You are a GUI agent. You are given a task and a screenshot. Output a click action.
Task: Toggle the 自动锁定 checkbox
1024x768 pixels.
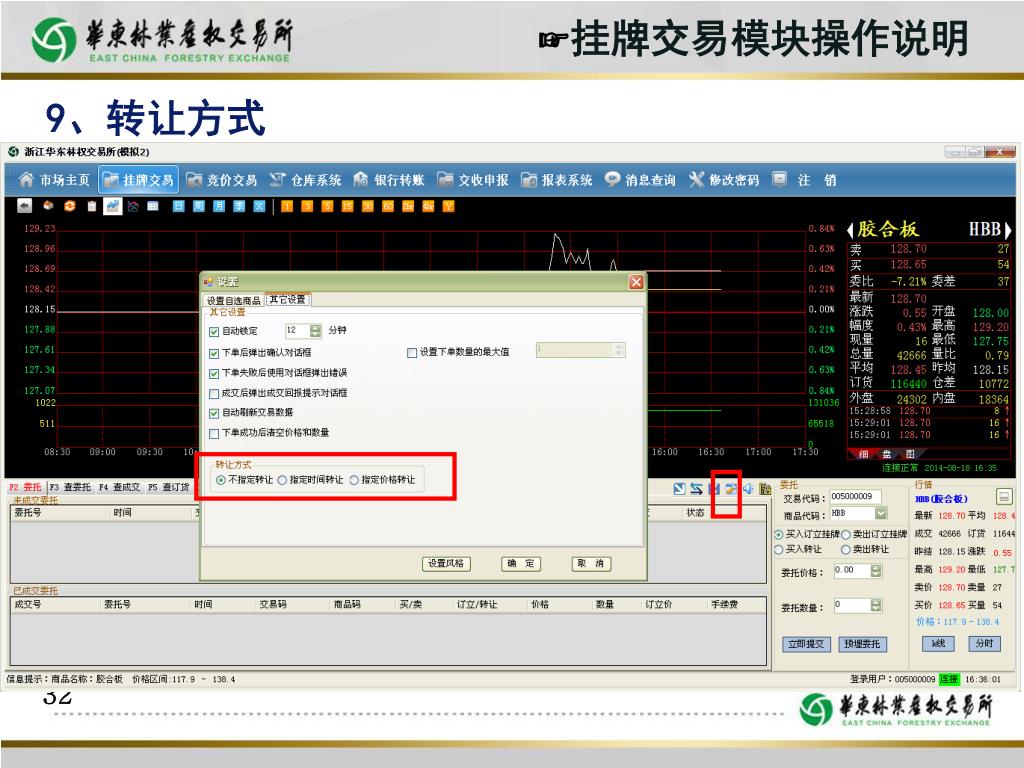214,332
